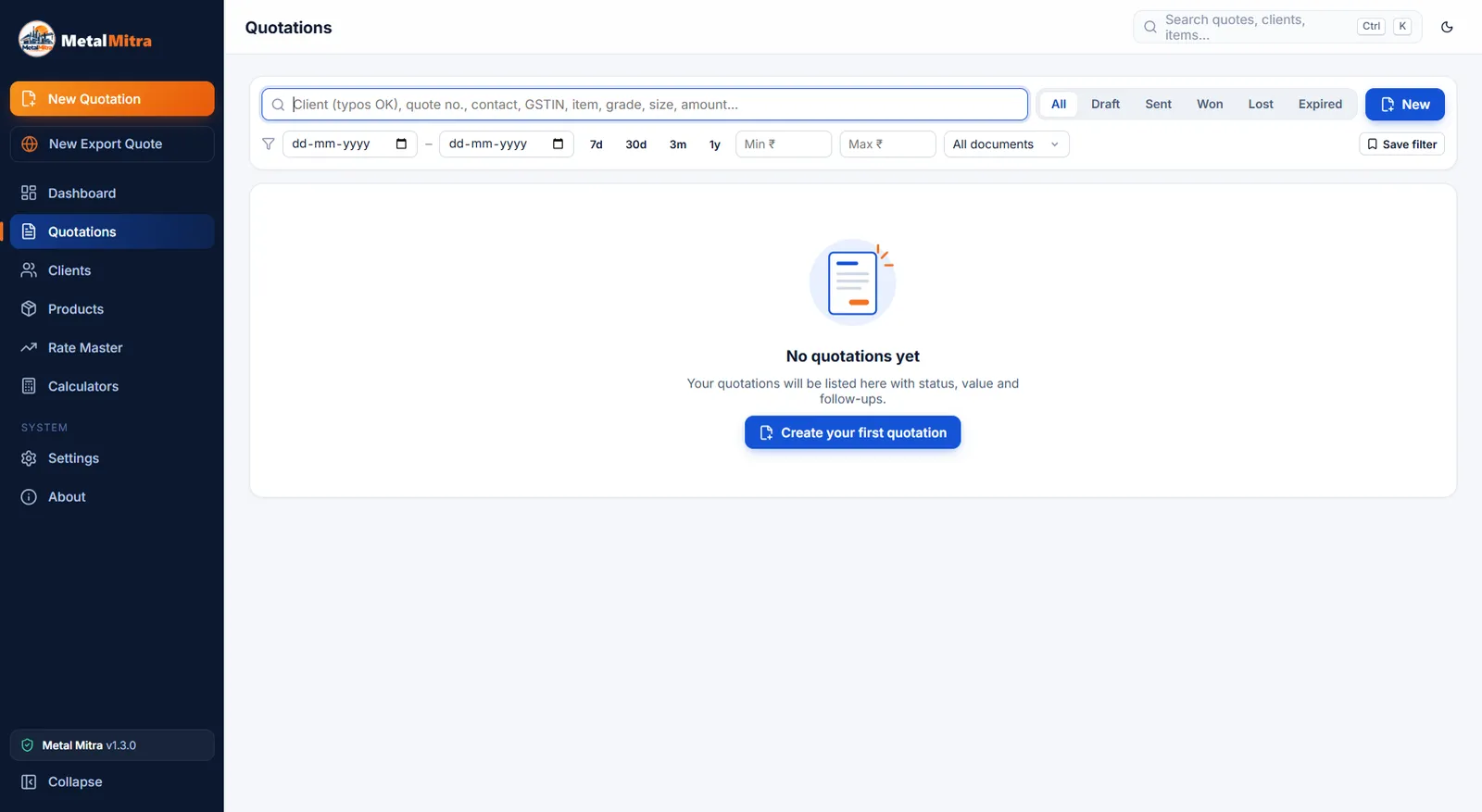Click the shield icon beside Metal Mitra v1.3.0
The width and height of the screenshot is (1482, 812).
pyautogui.click(x=28, y=745)
